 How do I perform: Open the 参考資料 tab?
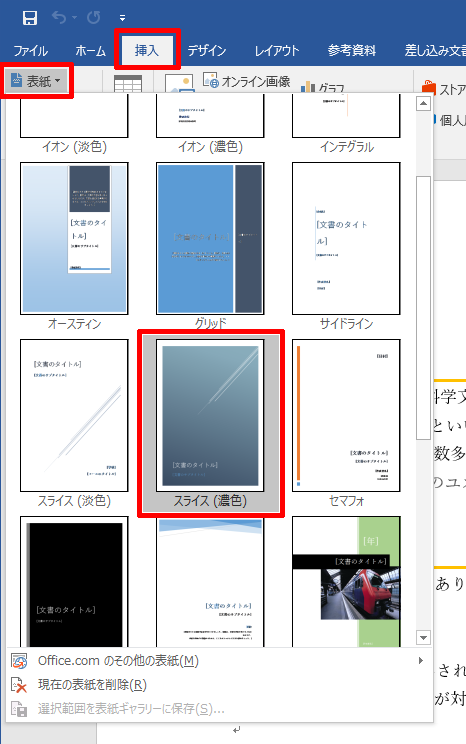click(x=352, y=50)
